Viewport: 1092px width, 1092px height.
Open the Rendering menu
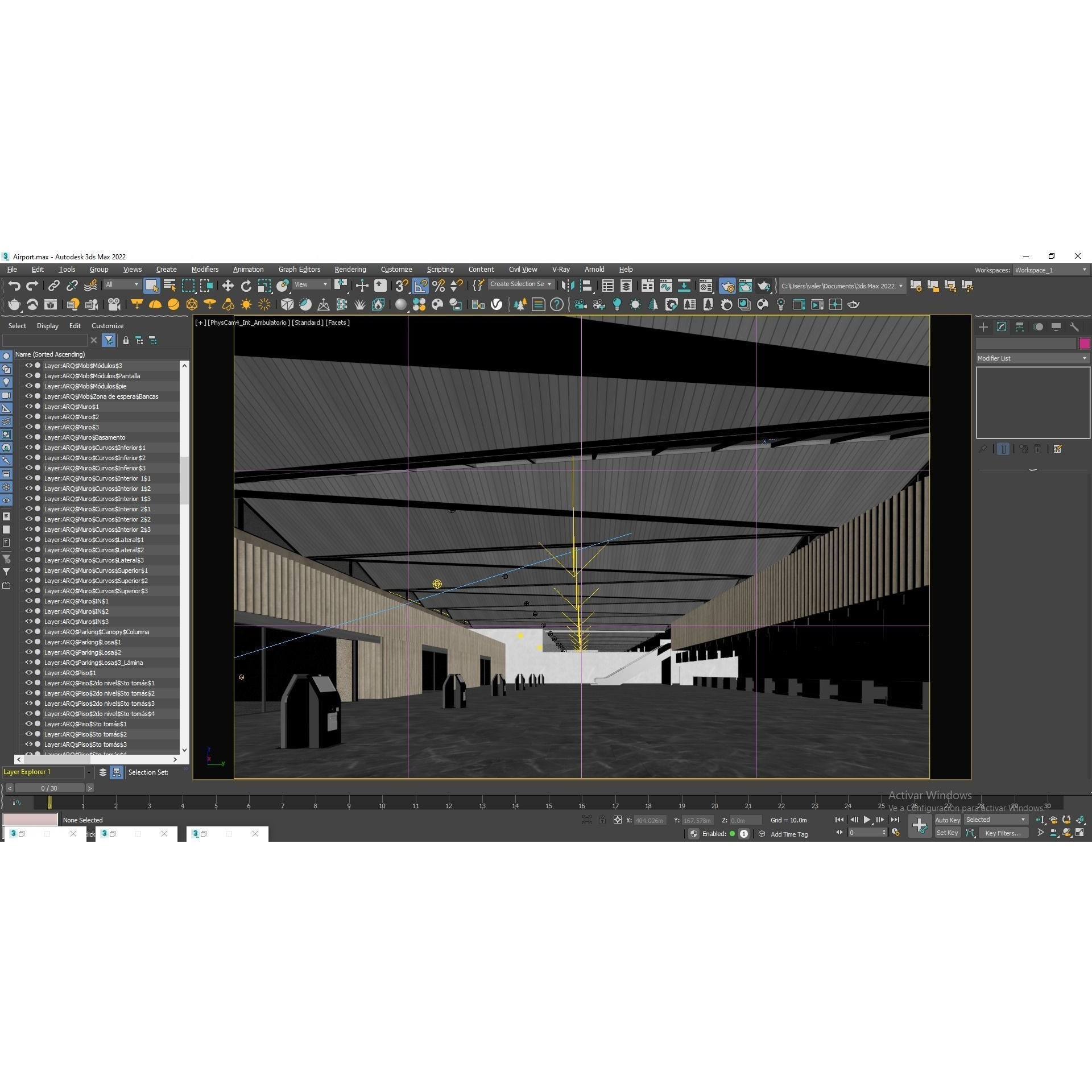point(350,270)
